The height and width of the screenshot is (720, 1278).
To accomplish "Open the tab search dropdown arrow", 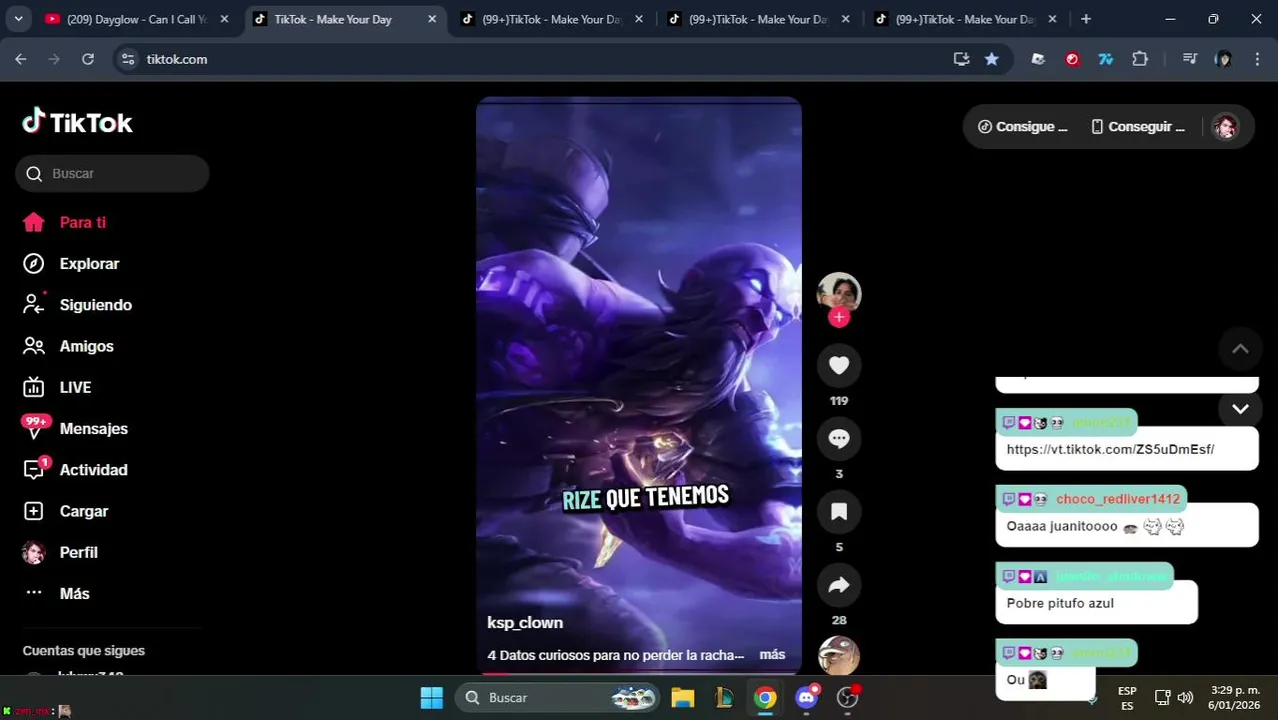I will (x=17, y=19).
